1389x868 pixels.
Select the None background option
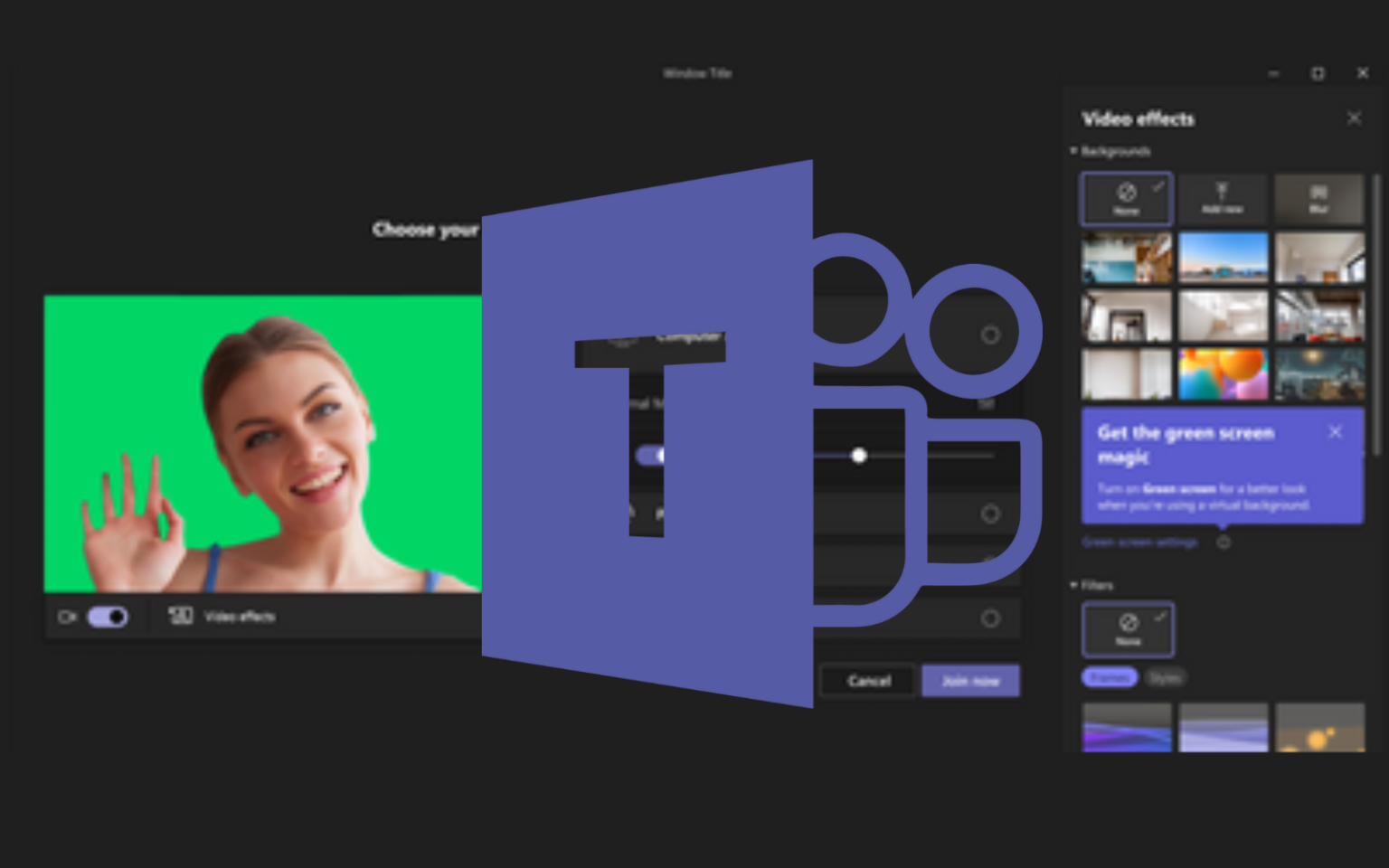pyautogui.click(x=1127, y=199)
